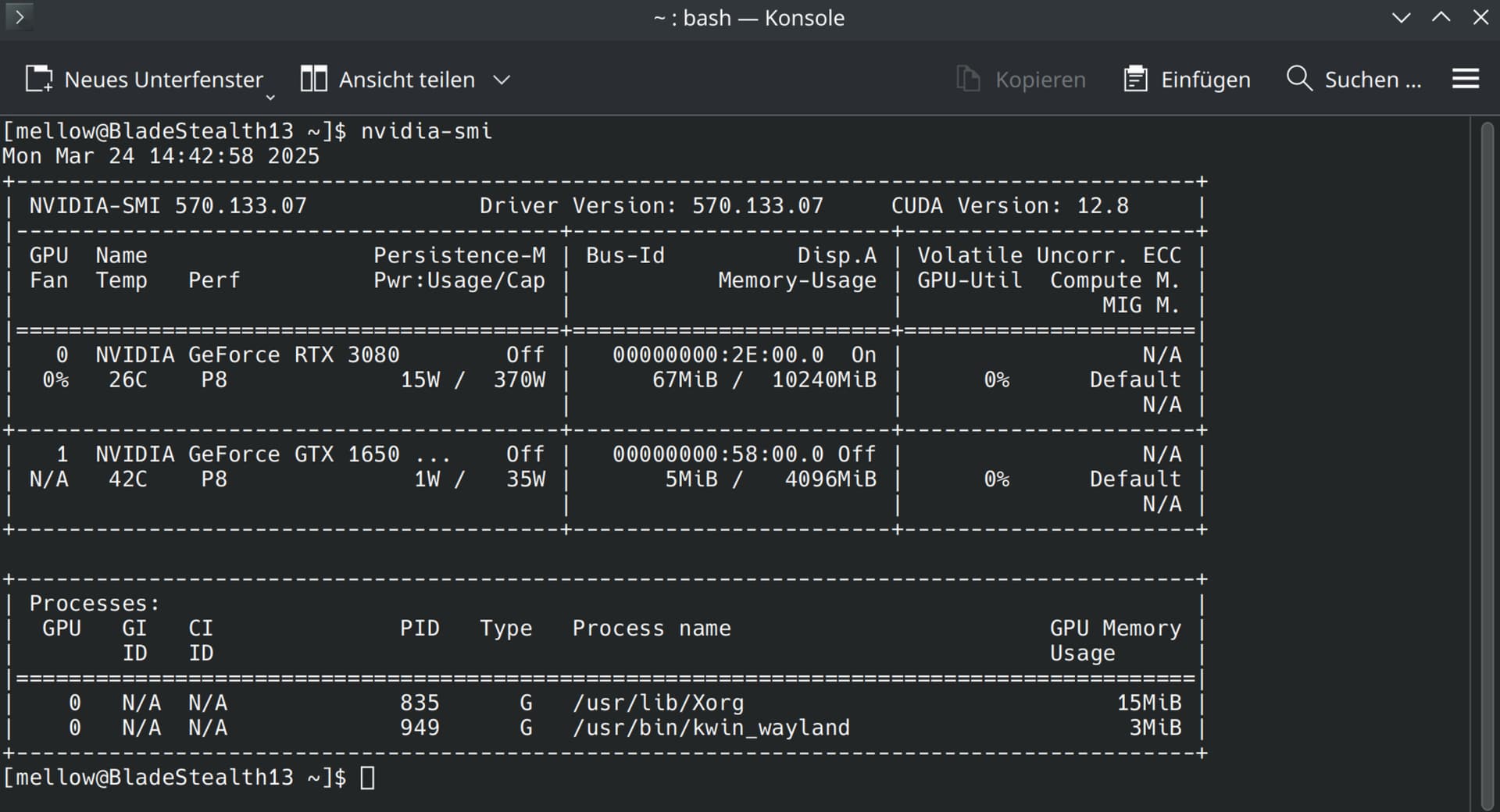Click the Kopieren copy icon

click(x=968, y=79)
